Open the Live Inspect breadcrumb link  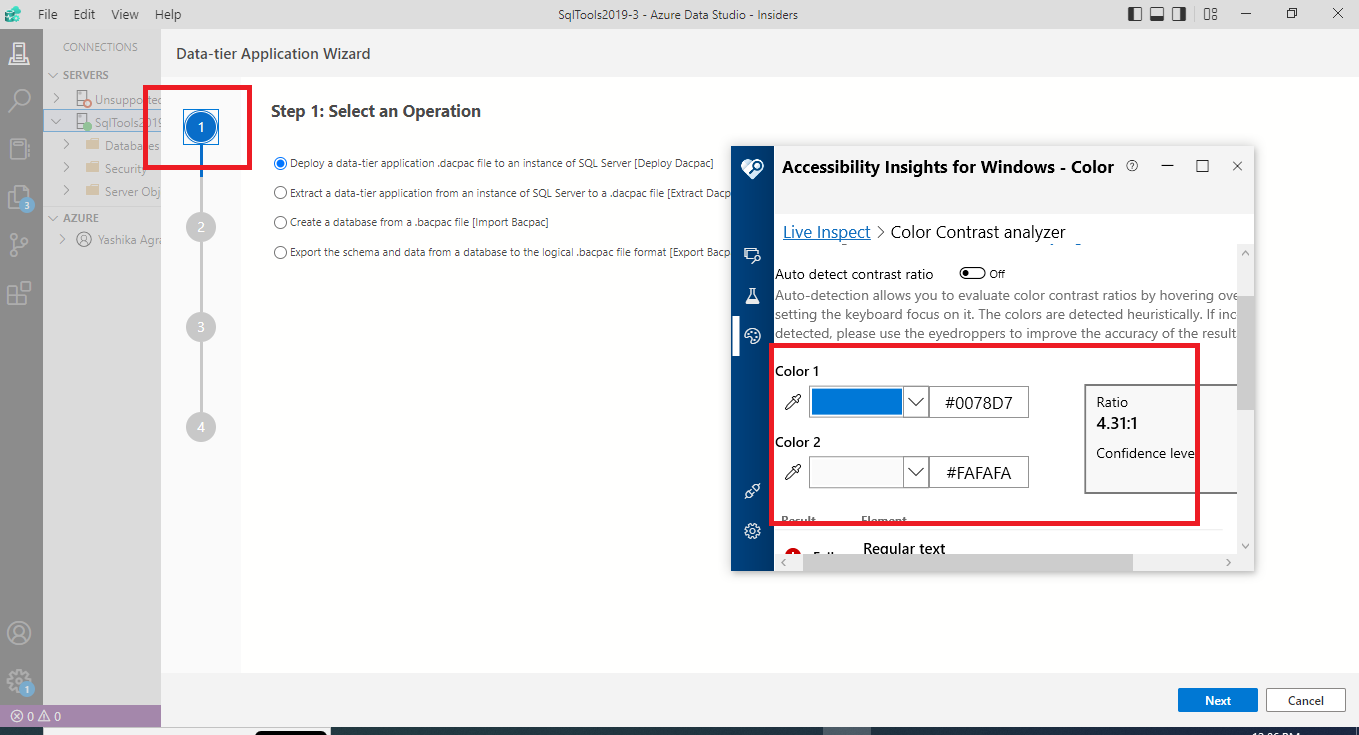pyautogui.click(x=826, y=231)
